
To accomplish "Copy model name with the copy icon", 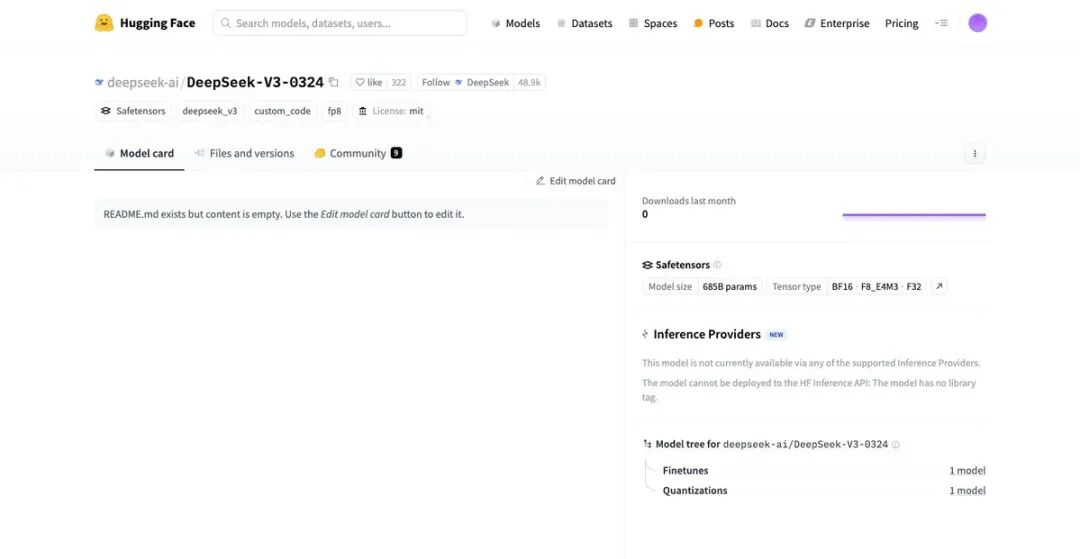I will tap(334, 83).
